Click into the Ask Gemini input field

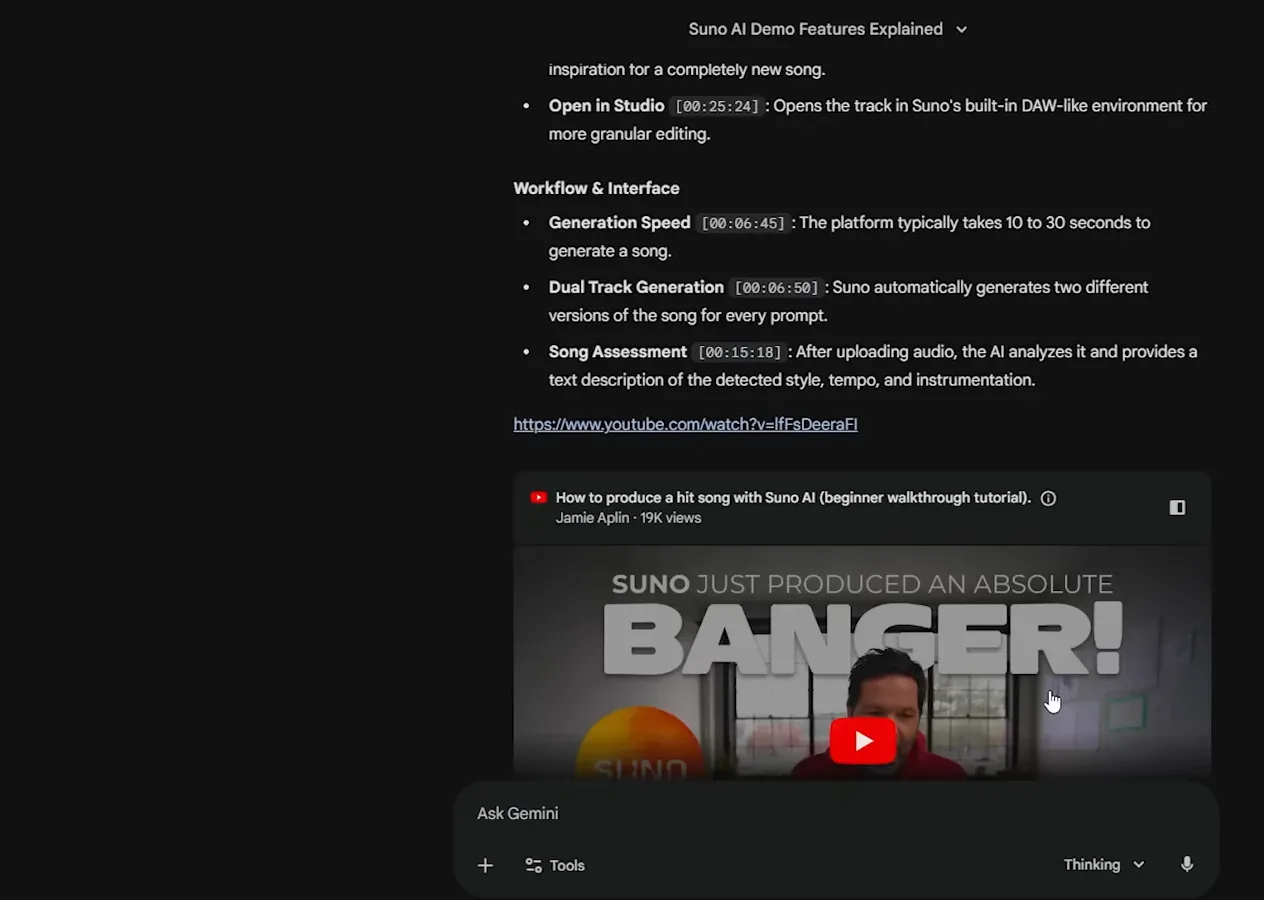pos(836,813)
